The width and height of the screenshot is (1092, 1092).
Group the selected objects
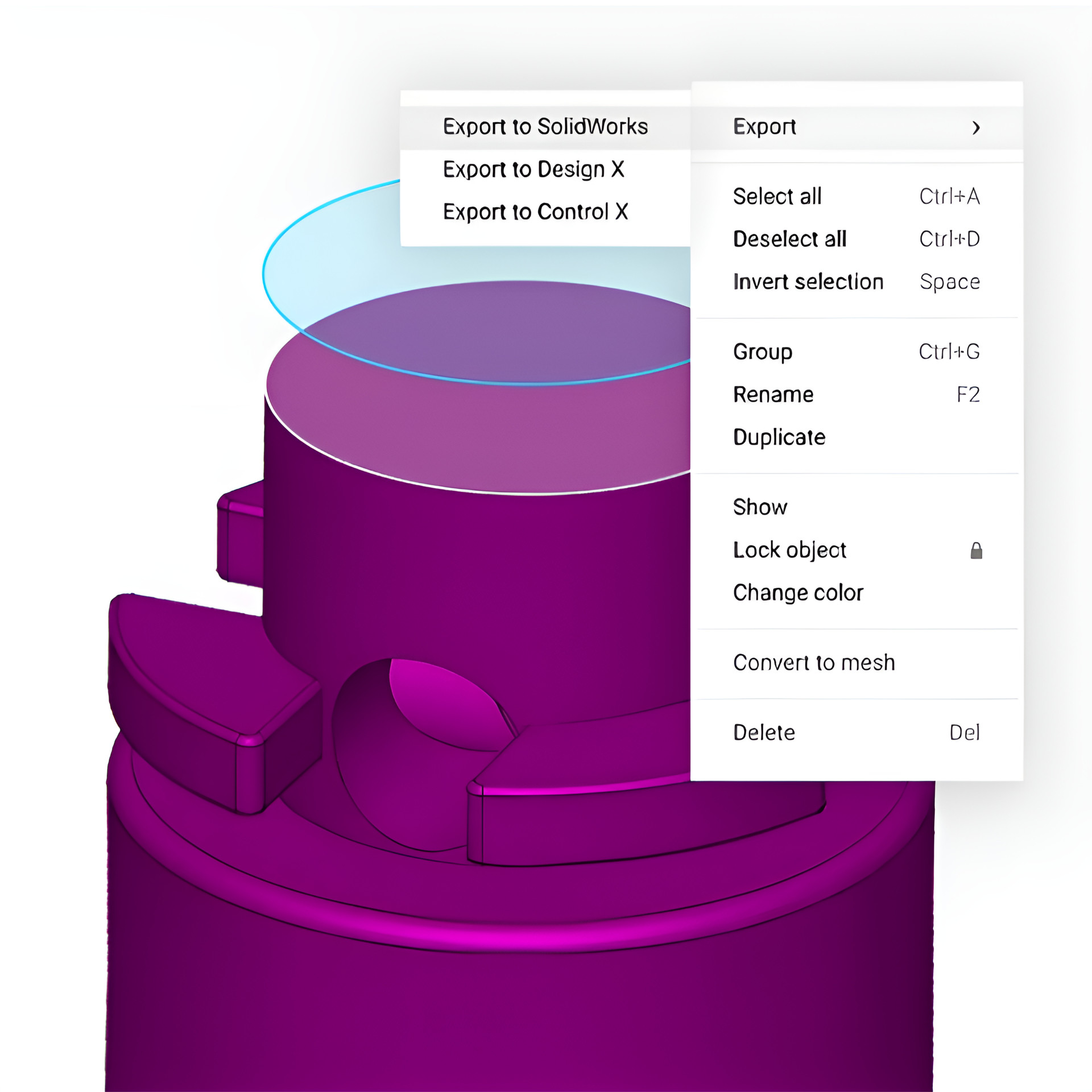point(762,352)
